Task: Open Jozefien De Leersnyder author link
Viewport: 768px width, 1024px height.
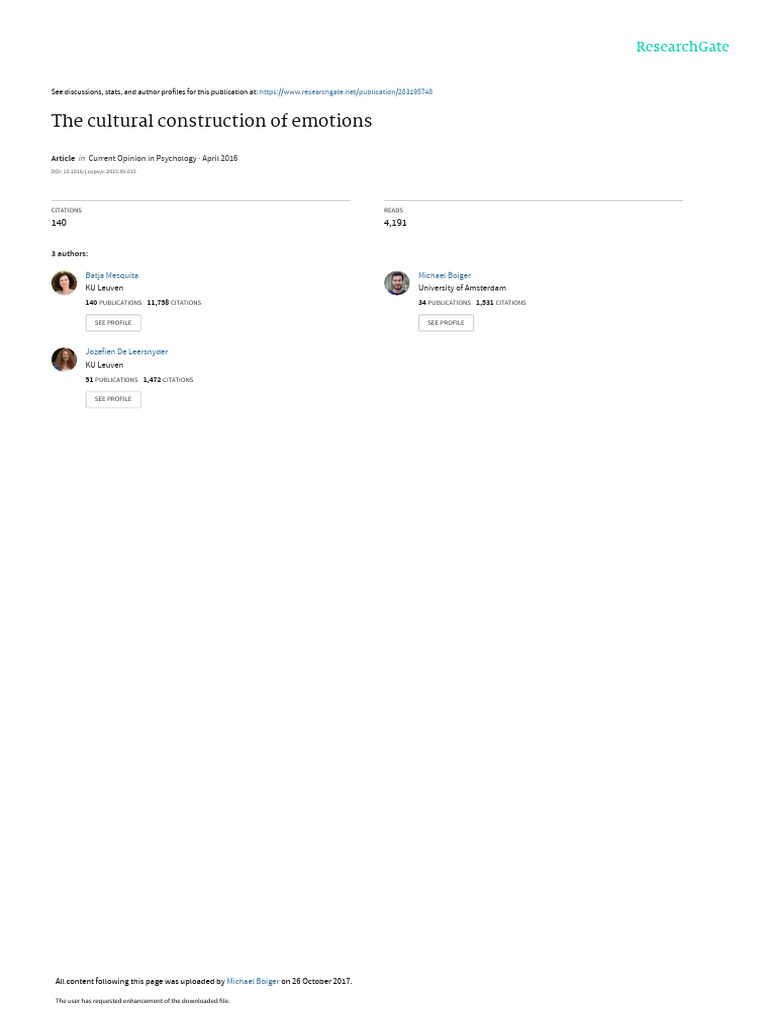Action: 127,351
